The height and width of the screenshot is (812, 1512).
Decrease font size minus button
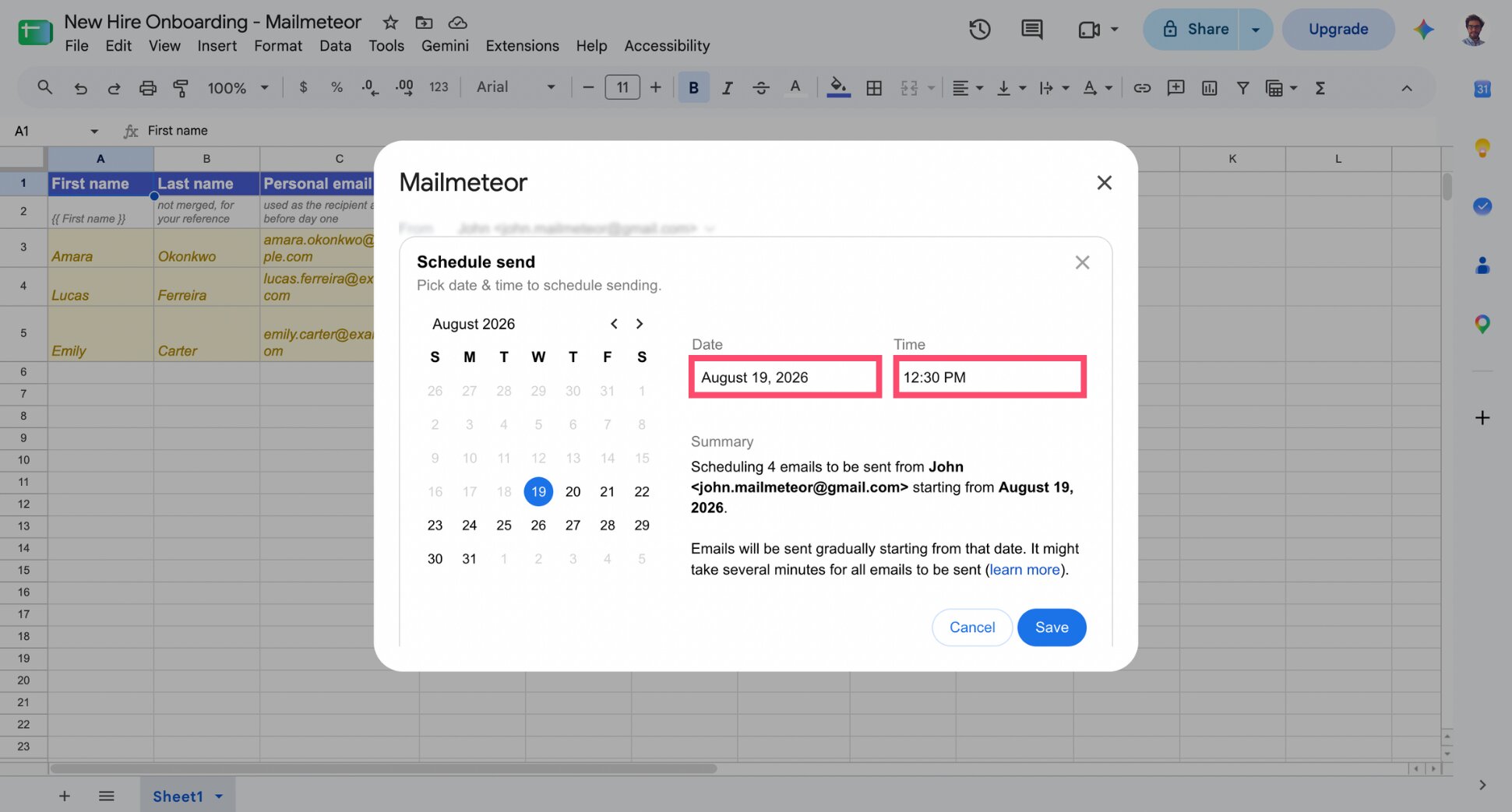(x=588, y=88)
